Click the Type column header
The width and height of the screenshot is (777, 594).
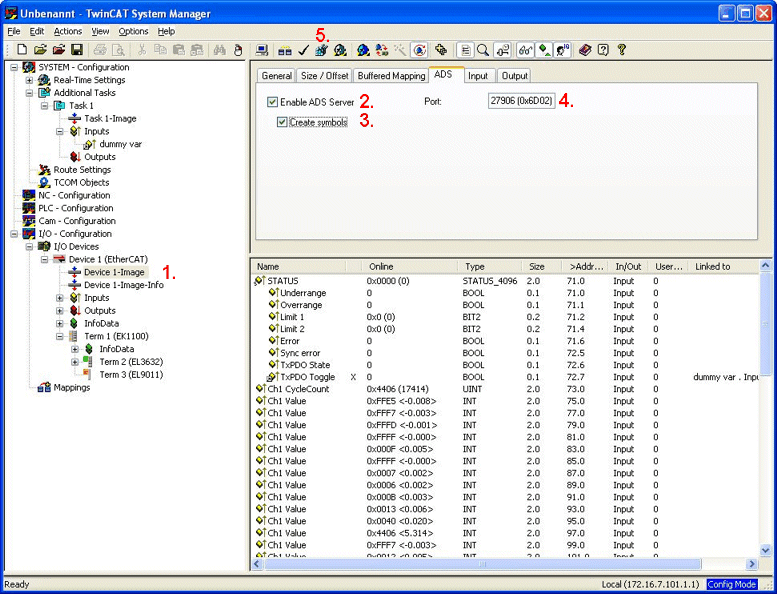[x=491, y=267]
